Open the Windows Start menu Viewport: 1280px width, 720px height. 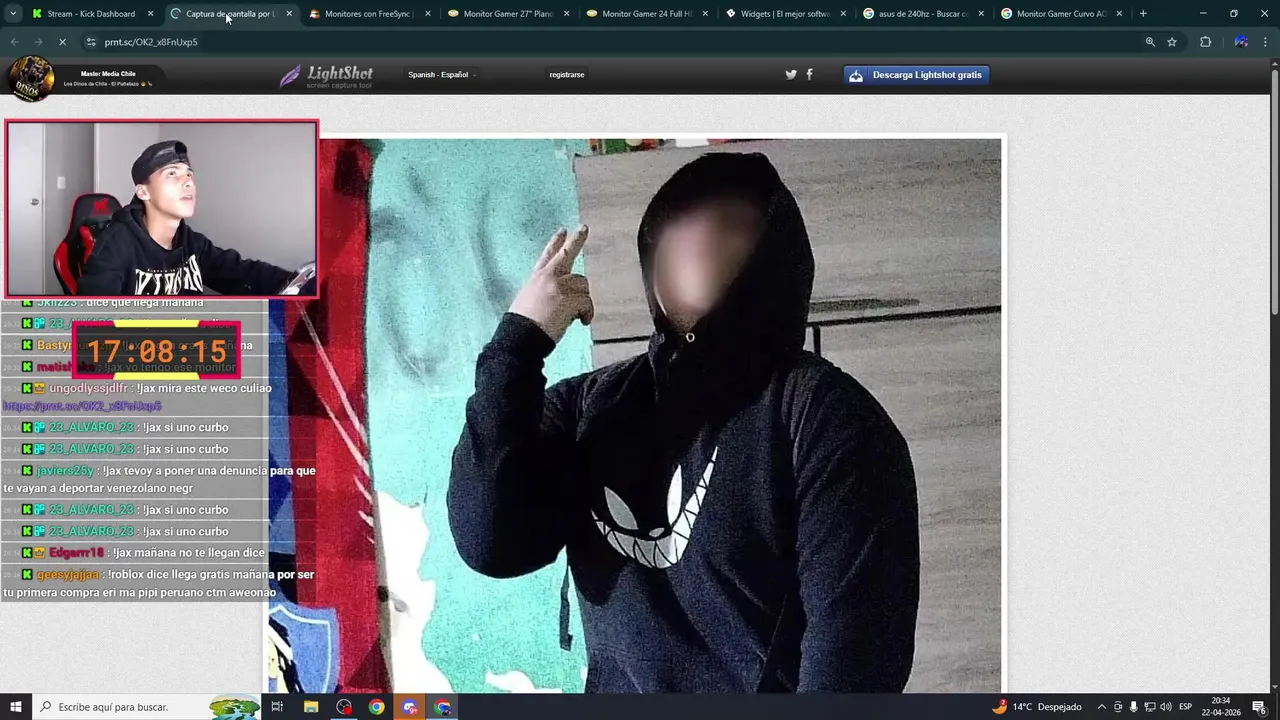point(15,707)
